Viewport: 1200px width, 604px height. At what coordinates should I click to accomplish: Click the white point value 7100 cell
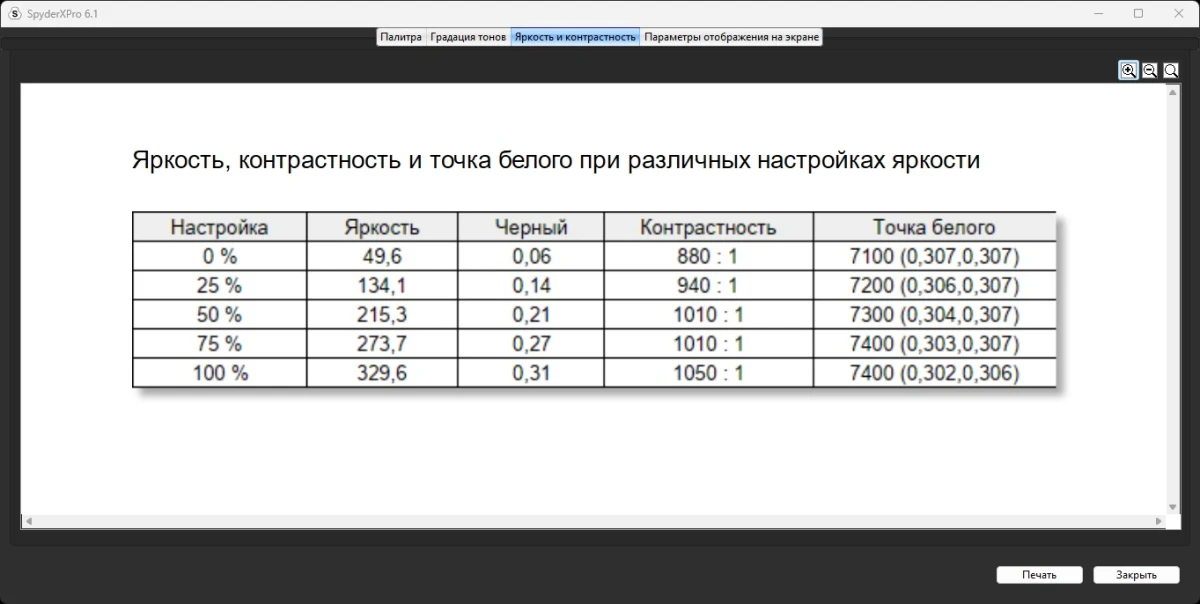click(x=935, y=256)
